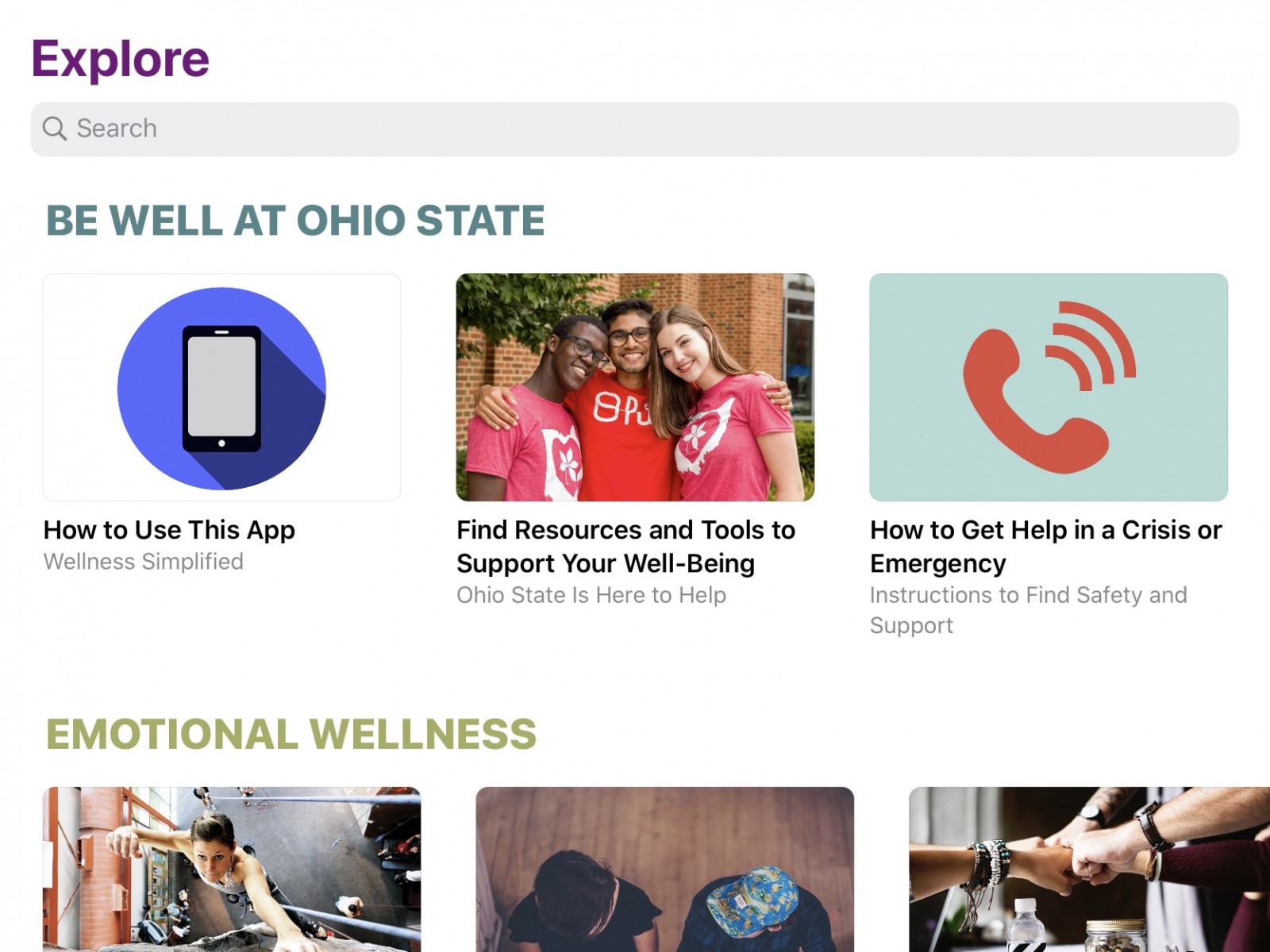This screenshot has width=1270, height=952.
Task: Open 'How to Get Help in a Crisis or Emergency'
Action: coord(1045,547)
